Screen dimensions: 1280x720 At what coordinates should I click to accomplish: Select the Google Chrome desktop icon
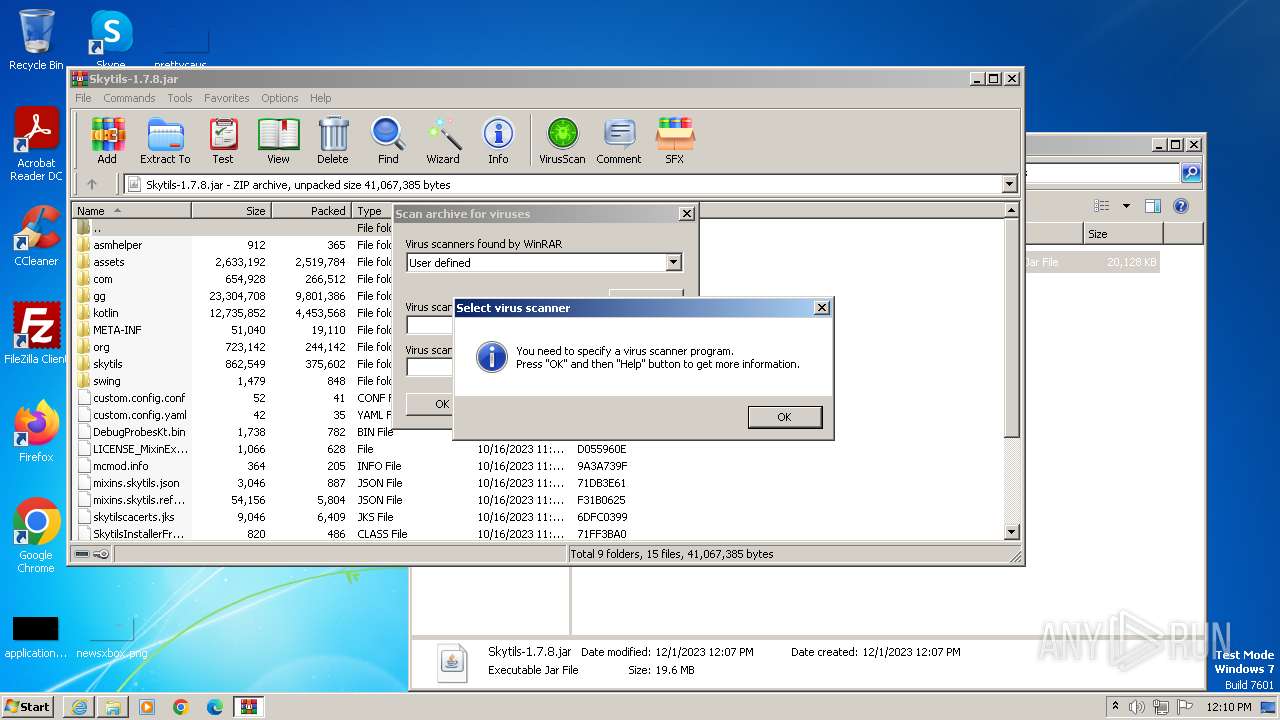[36, 536]
